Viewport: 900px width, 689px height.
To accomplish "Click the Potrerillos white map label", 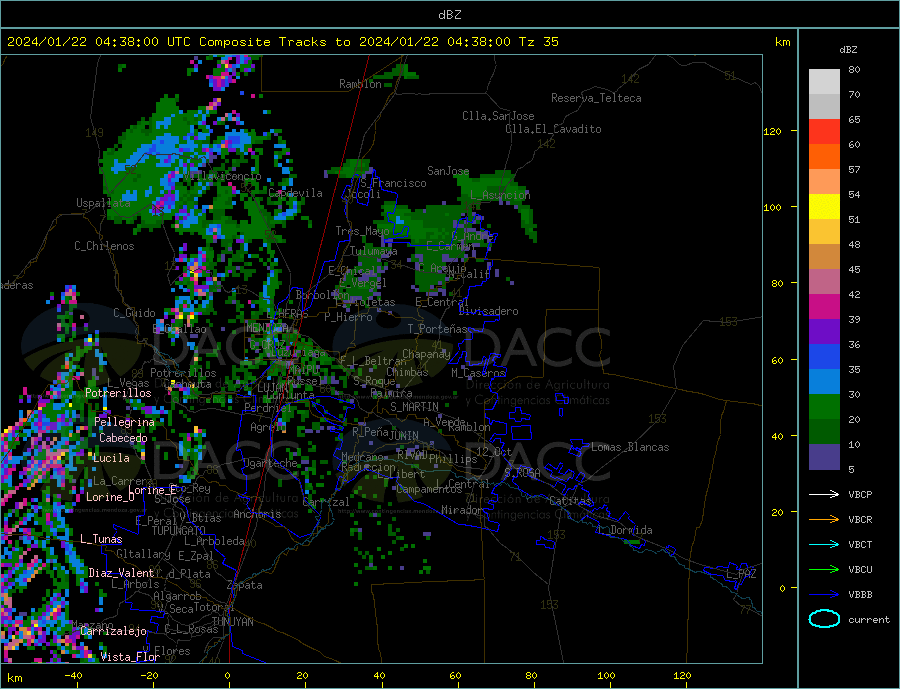I will point(118,393).
